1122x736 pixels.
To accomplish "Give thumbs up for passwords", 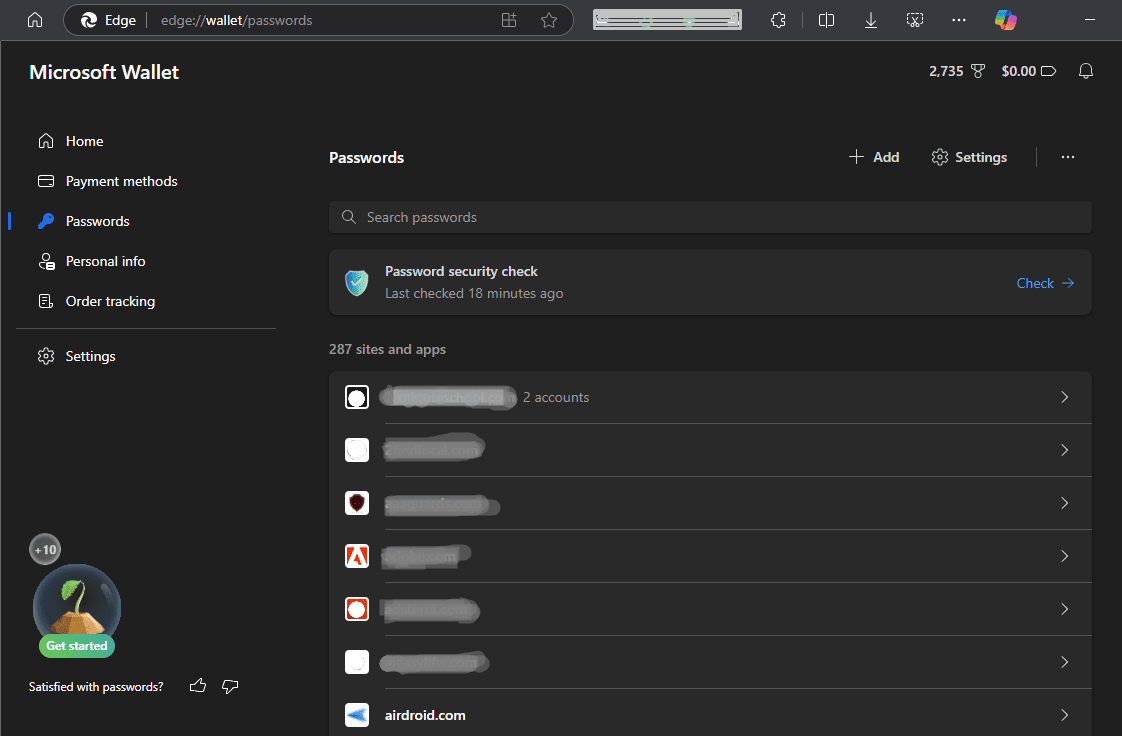I will point(197,686).
